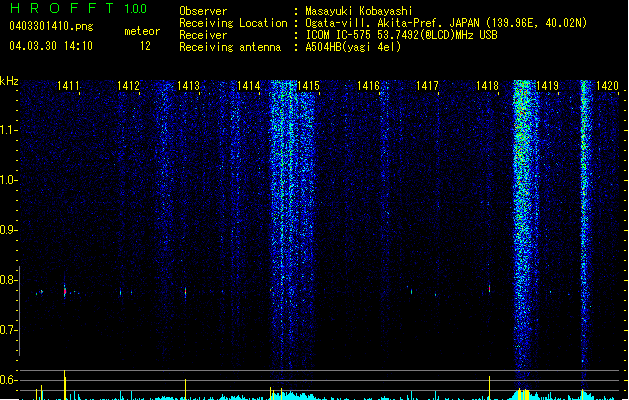This screenshot has width=629, height=400.
Task: Click the 0.8 kHz frequency axis label
Action: 8,280
